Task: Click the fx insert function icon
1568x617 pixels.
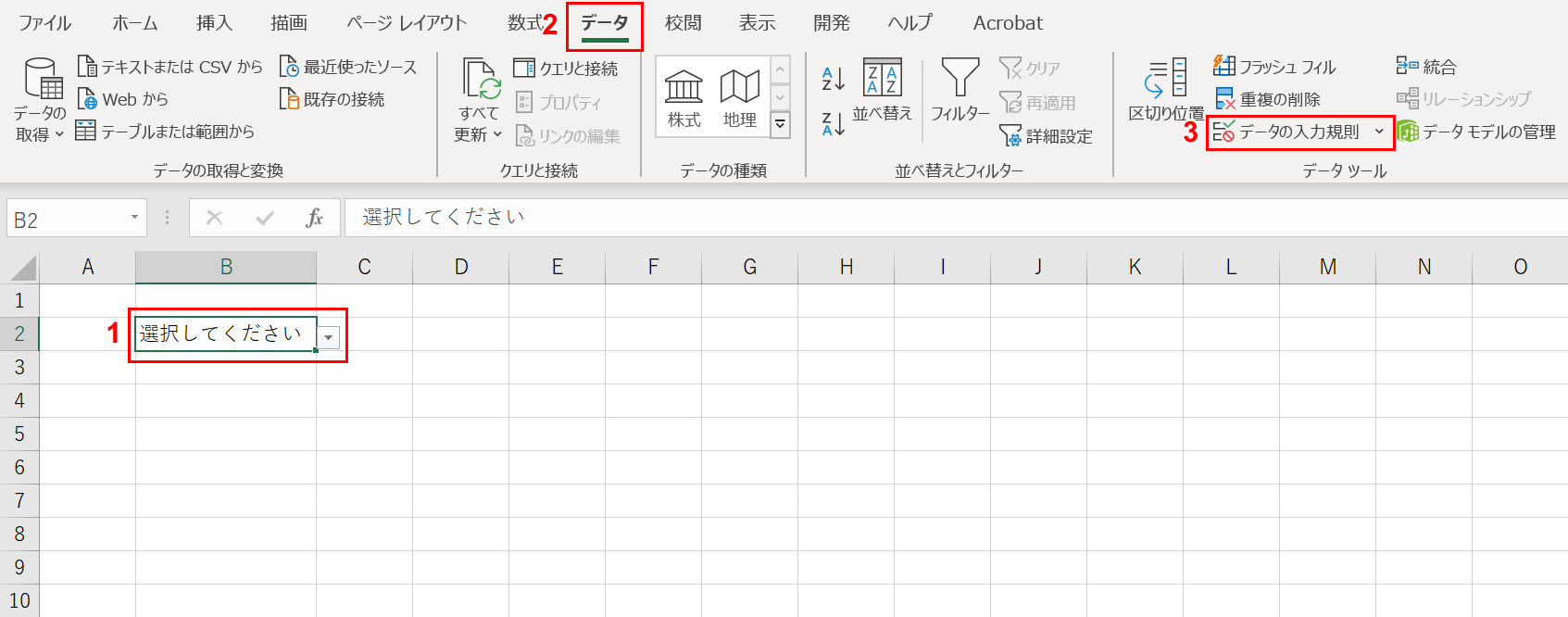Action: click(x=314, y=218)
